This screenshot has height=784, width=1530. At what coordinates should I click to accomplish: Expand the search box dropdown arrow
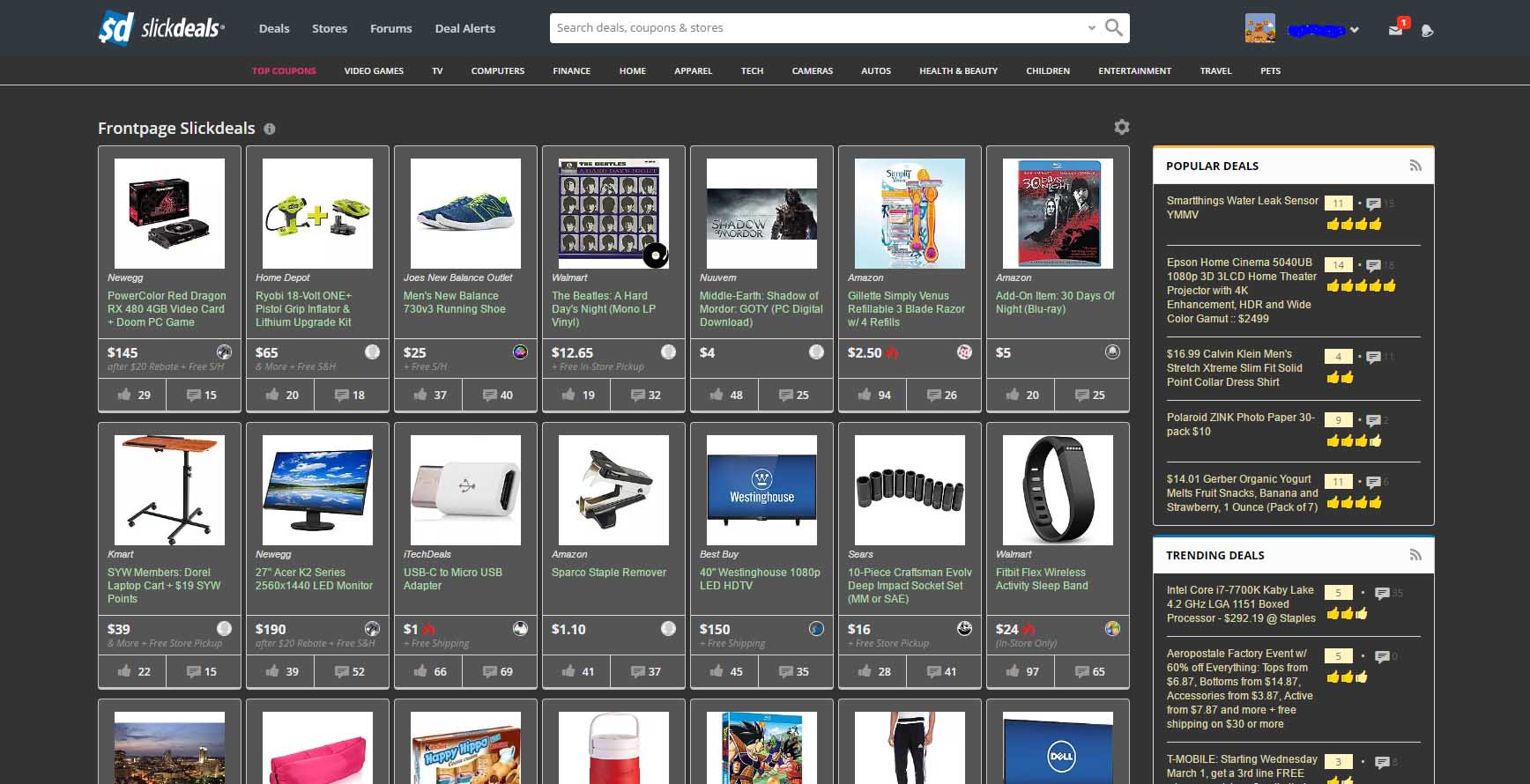(1091, 28)
